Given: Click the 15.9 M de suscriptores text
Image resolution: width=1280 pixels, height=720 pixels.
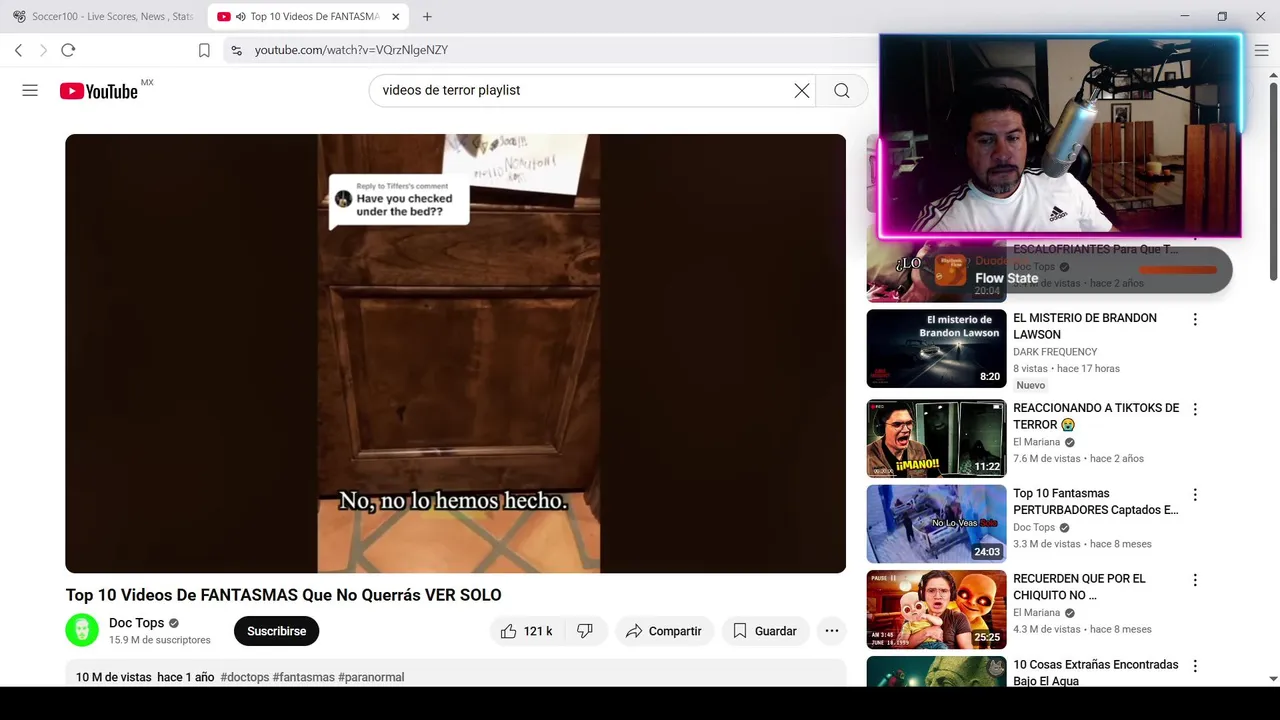Looking at the screenshot, I should pos(160,640).
